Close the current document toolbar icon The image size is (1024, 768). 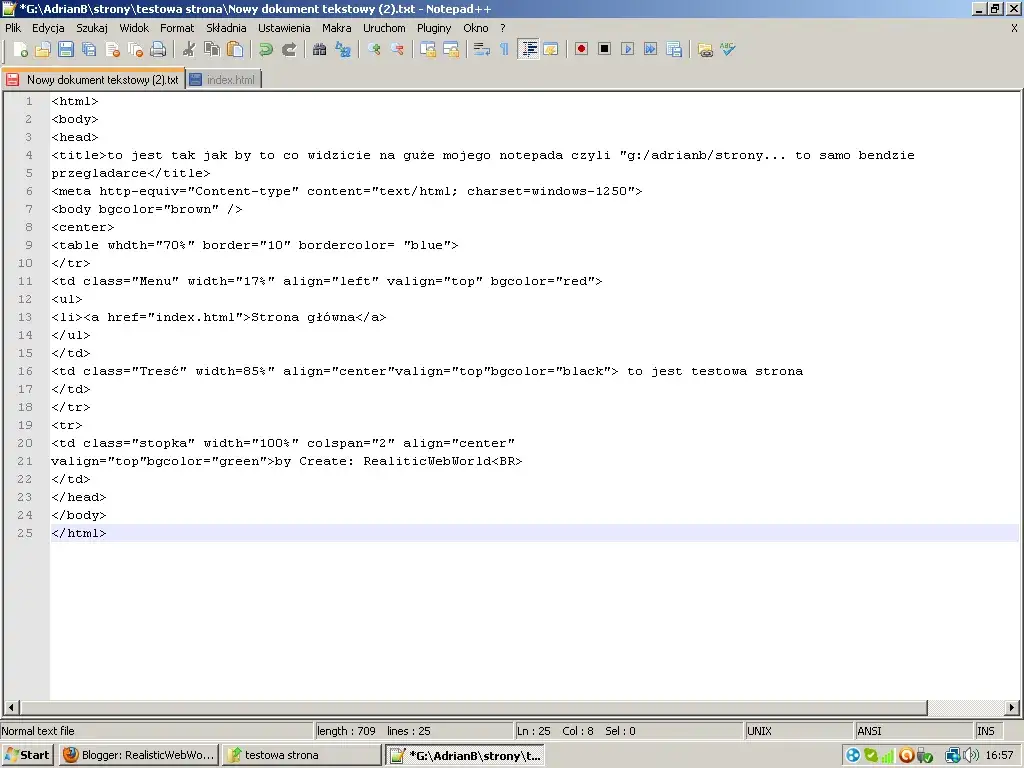[112, 50]
